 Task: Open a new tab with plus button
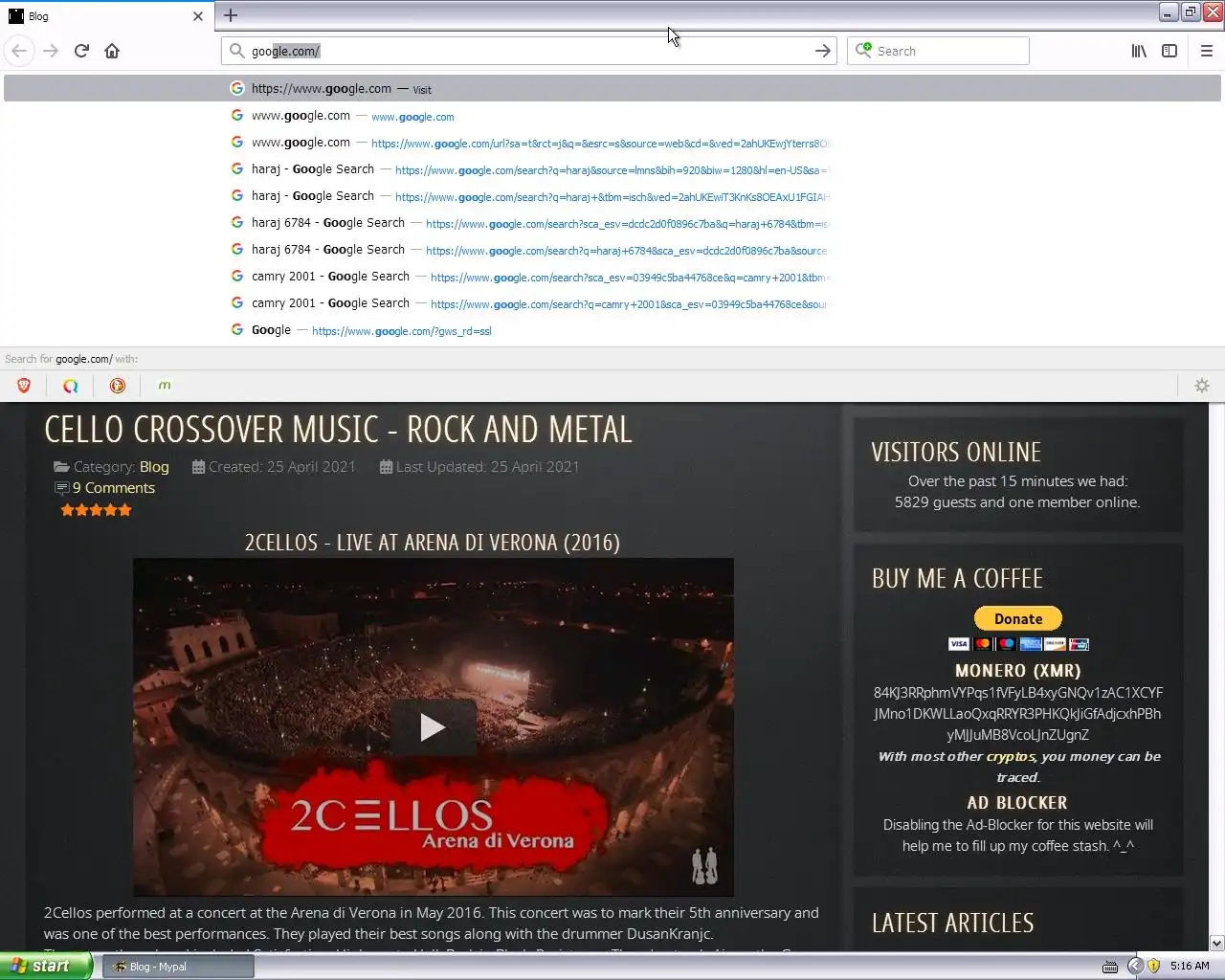(x=231, y=15)
